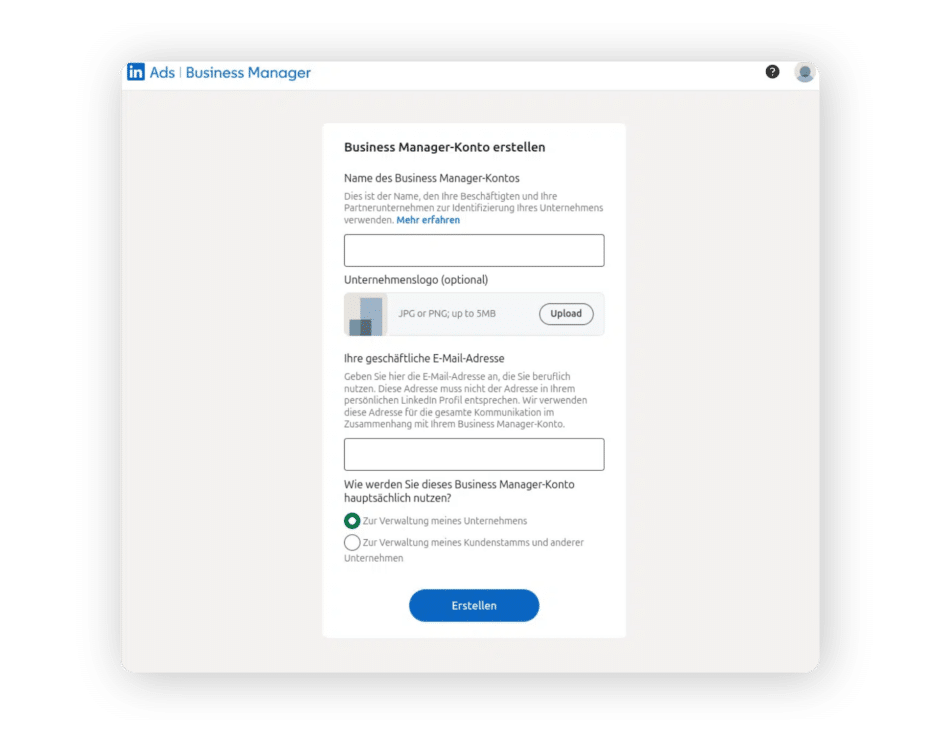The width and height of the screenshot is (940, 734).
Task: Click the 'Ihre geschäftliche E-Mail-Adresse' label
Action: click(424, 358)
